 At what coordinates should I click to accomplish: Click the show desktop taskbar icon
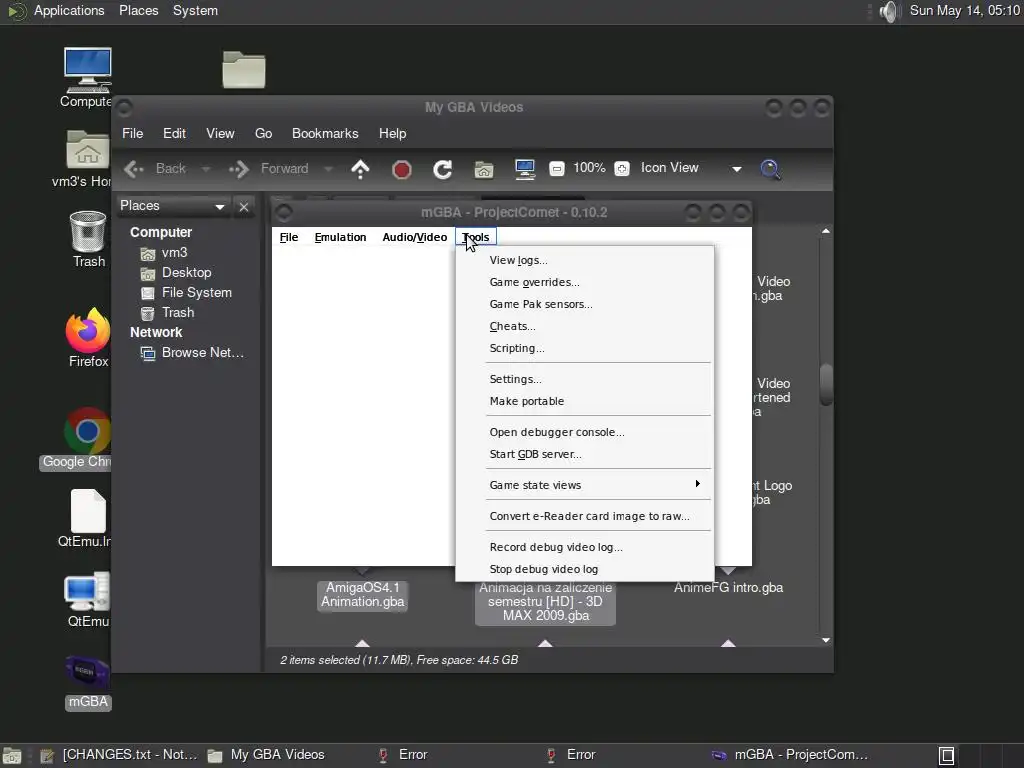point(12,756)
